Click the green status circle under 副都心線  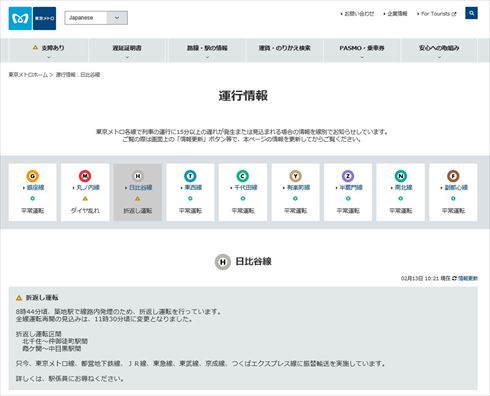(x=453, y=198)
